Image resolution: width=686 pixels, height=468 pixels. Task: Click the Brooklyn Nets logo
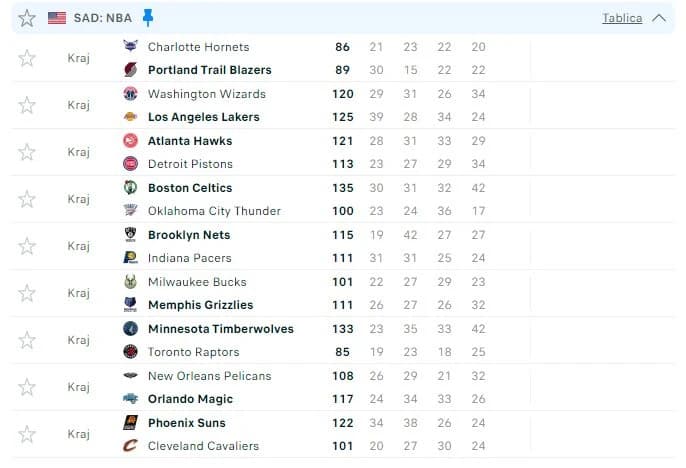click(x=130, y=234)
